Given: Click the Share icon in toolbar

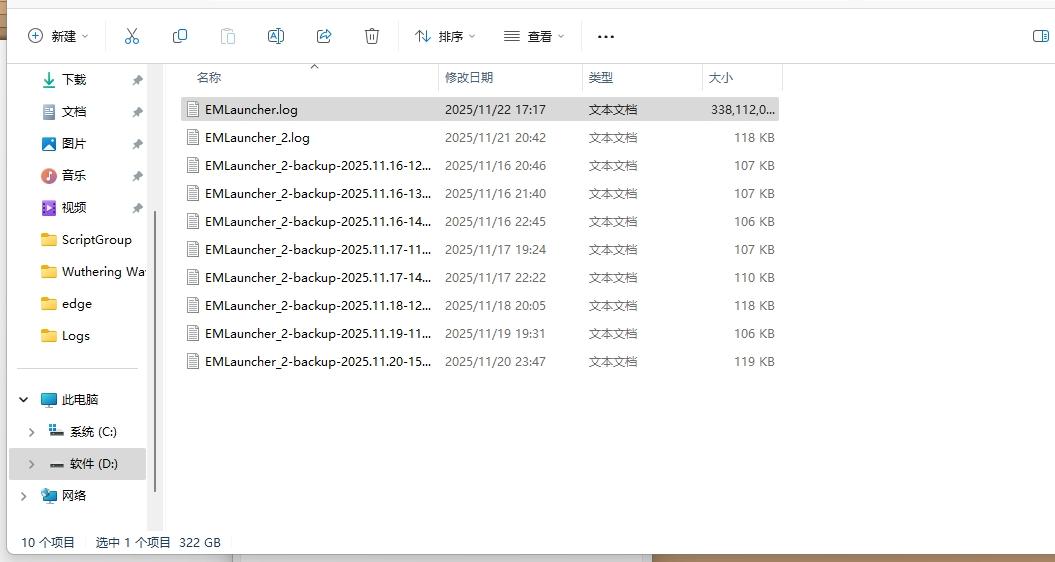Looking at the screenshot, I should (x=324, y=36).
